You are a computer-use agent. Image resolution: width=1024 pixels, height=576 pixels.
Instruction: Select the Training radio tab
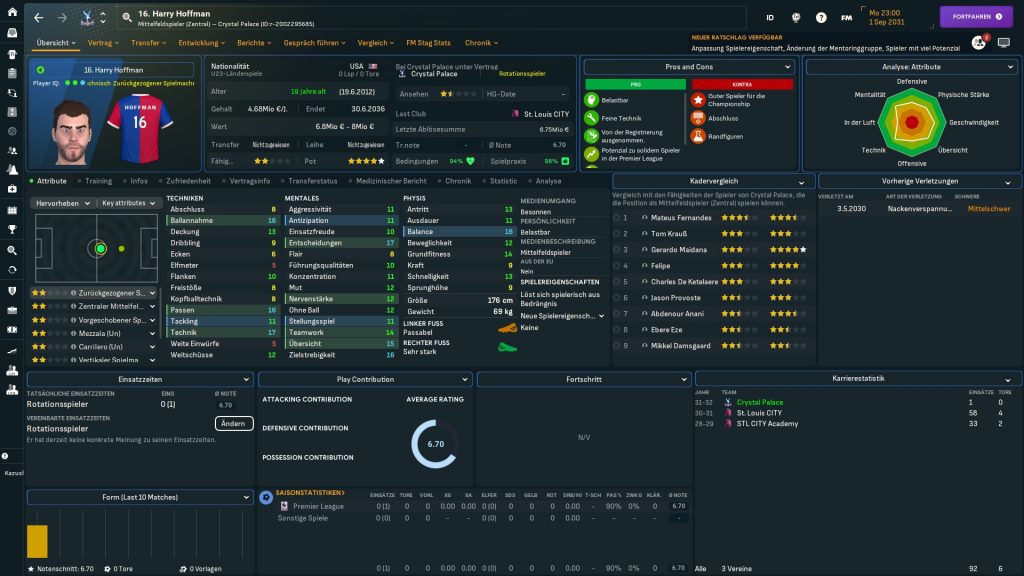click(x=97, y=181)
